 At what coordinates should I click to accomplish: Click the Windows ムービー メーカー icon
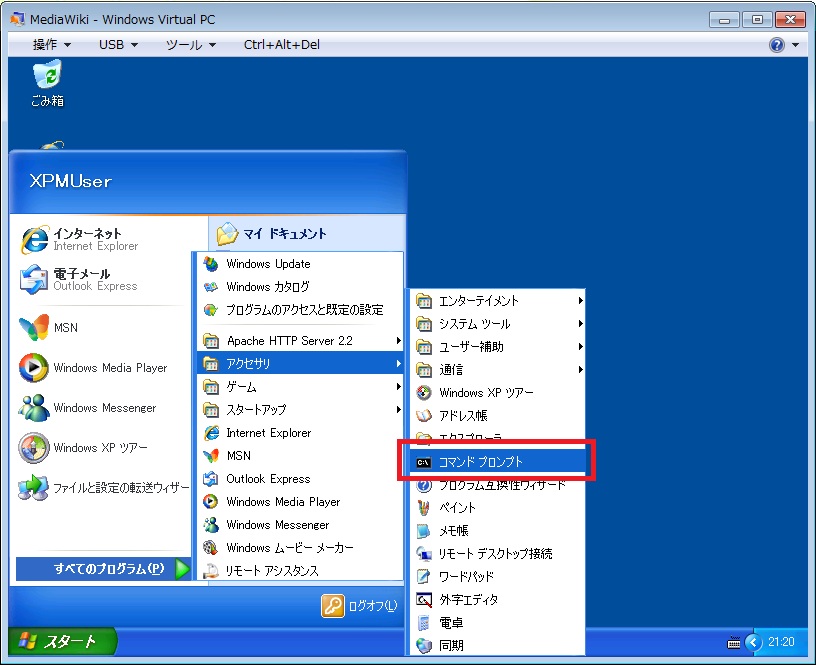(211, 547)
